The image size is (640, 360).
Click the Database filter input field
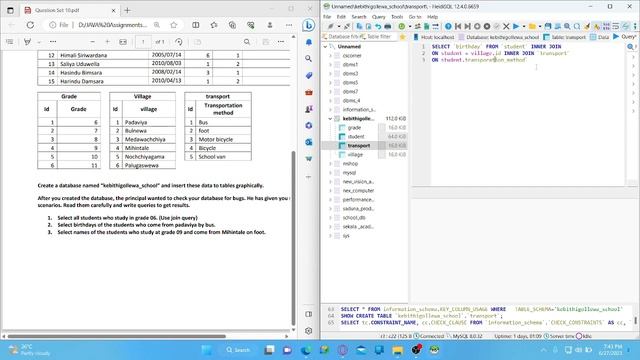point(340,37)
